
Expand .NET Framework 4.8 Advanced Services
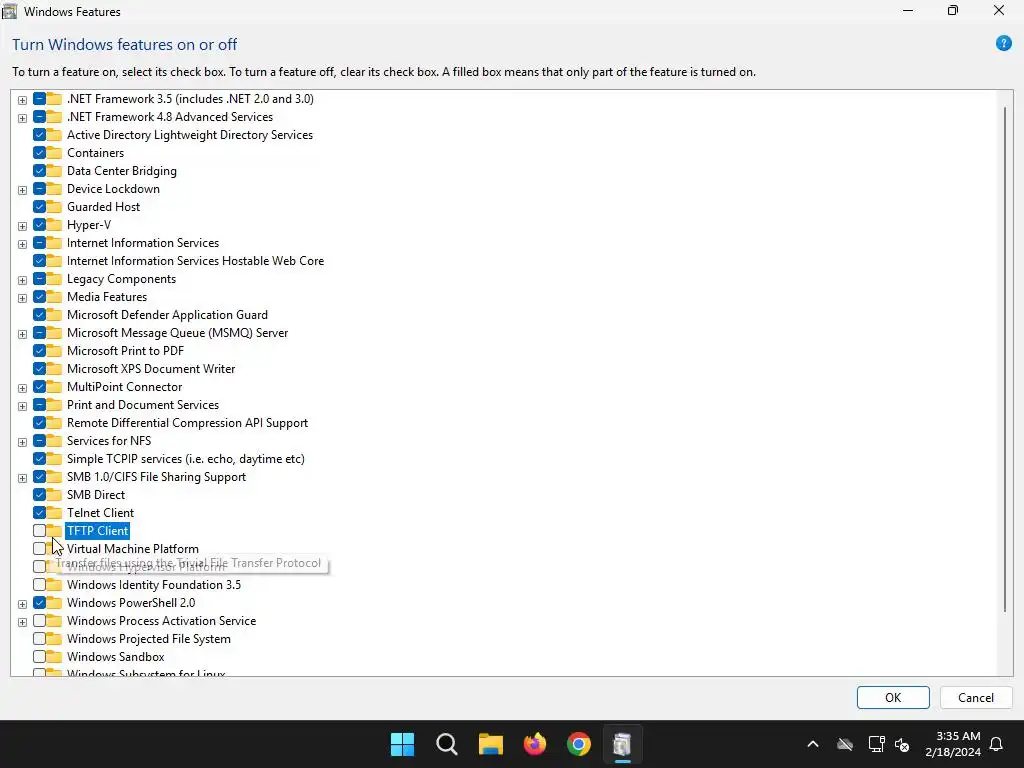tap(22, 118)
